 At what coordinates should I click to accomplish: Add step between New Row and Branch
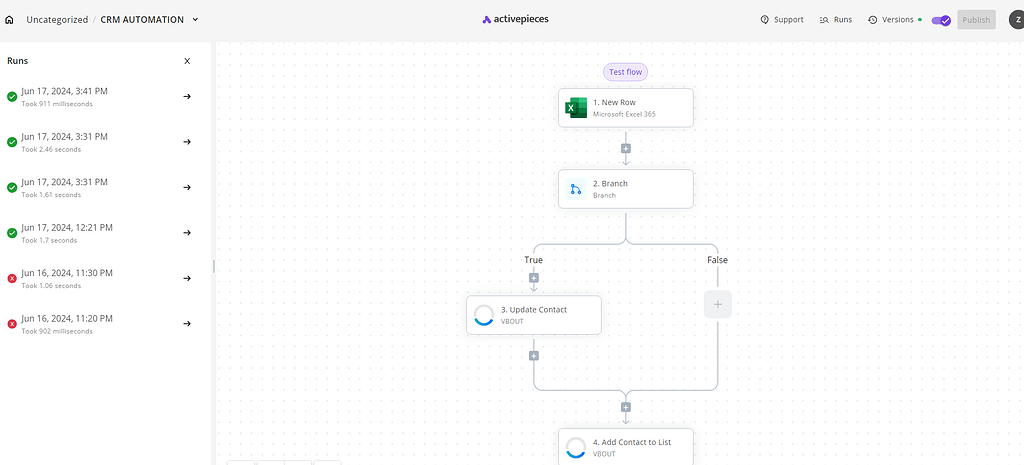tap(626, 148)
